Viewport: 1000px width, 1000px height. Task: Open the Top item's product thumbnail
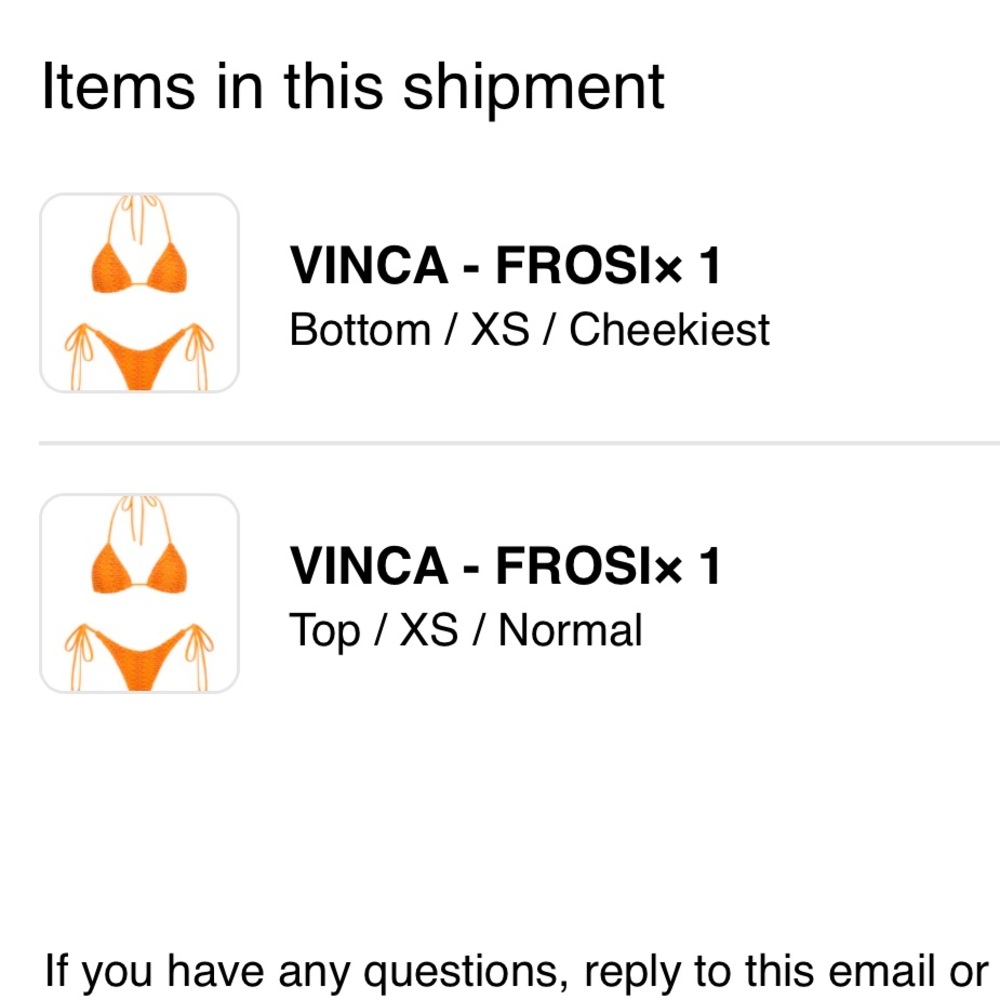[139, 593]
